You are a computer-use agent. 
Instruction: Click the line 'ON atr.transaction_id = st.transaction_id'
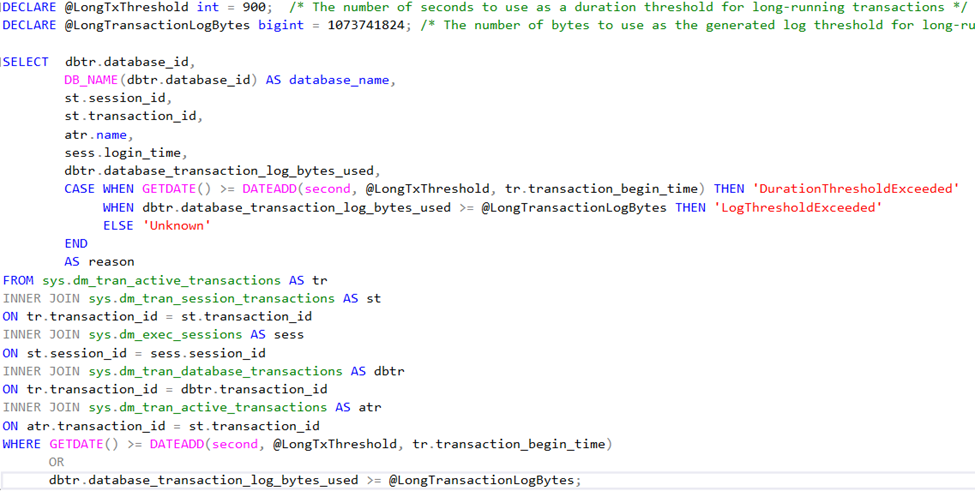click(161, 425)
